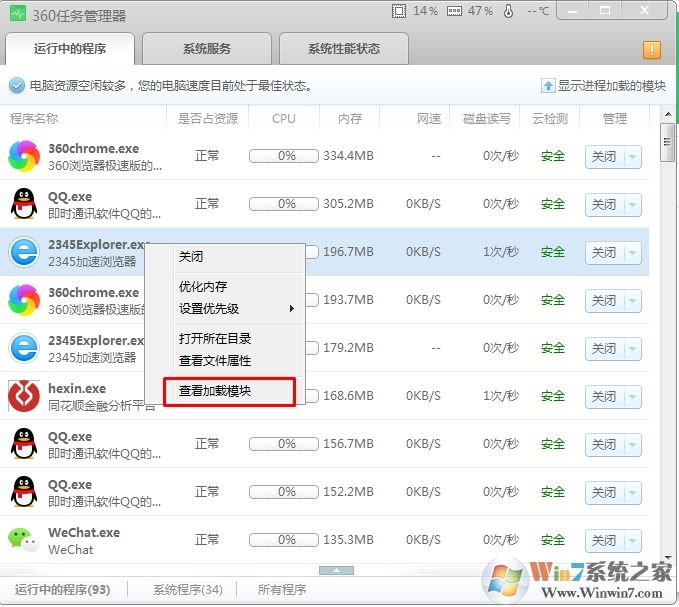Select the hexin.exe process name text

coord(77,389)
